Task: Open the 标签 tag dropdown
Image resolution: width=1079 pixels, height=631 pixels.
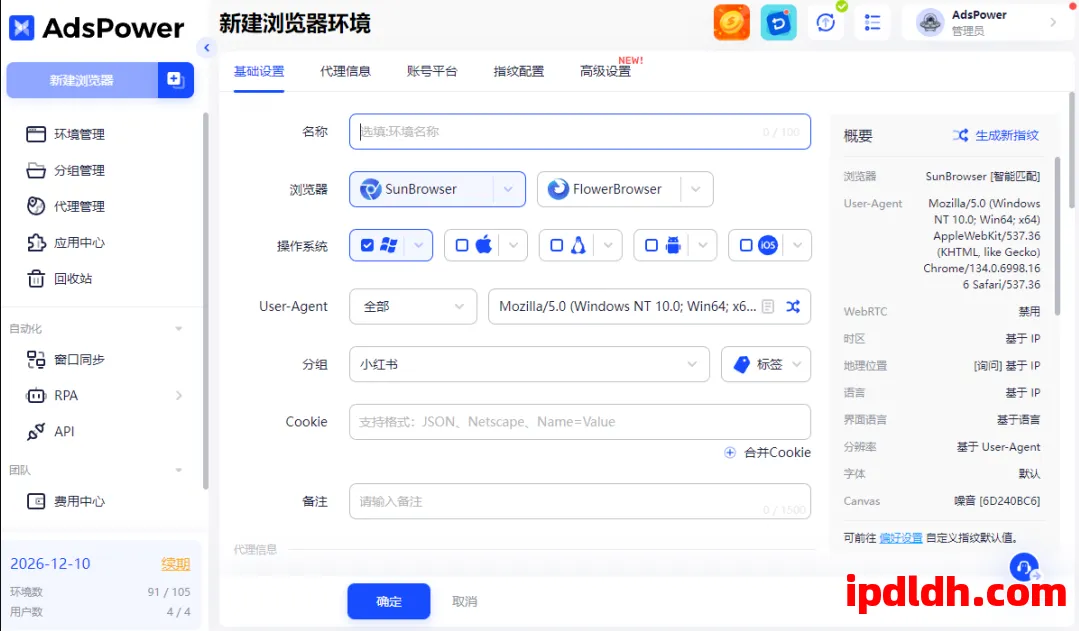Action: (766, 364)
